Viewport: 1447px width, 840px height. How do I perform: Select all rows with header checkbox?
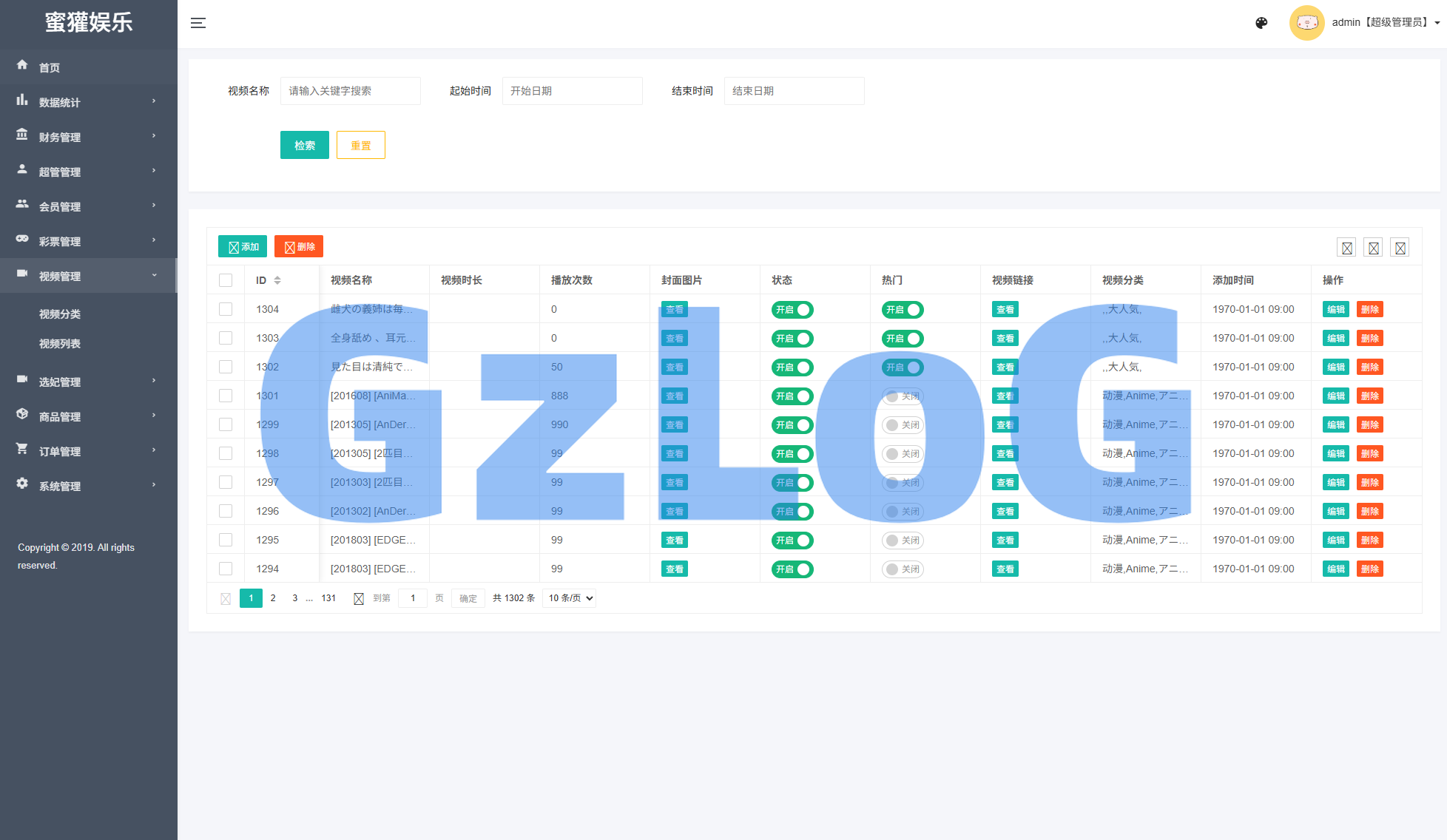226,280
